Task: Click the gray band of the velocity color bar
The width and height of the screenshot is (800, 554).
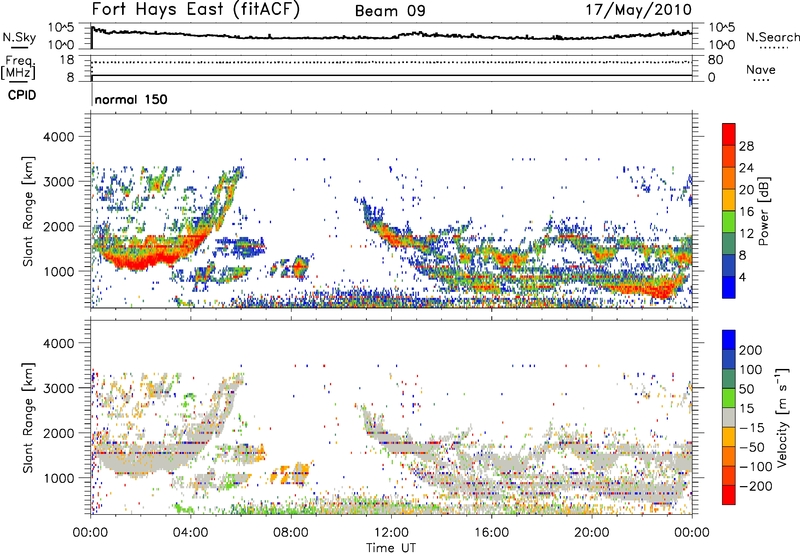Action: point(729,418)
